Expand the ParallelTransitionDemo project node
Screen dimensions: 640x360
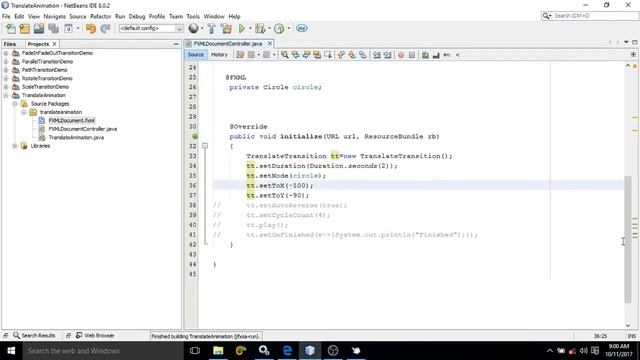[6, 62]
